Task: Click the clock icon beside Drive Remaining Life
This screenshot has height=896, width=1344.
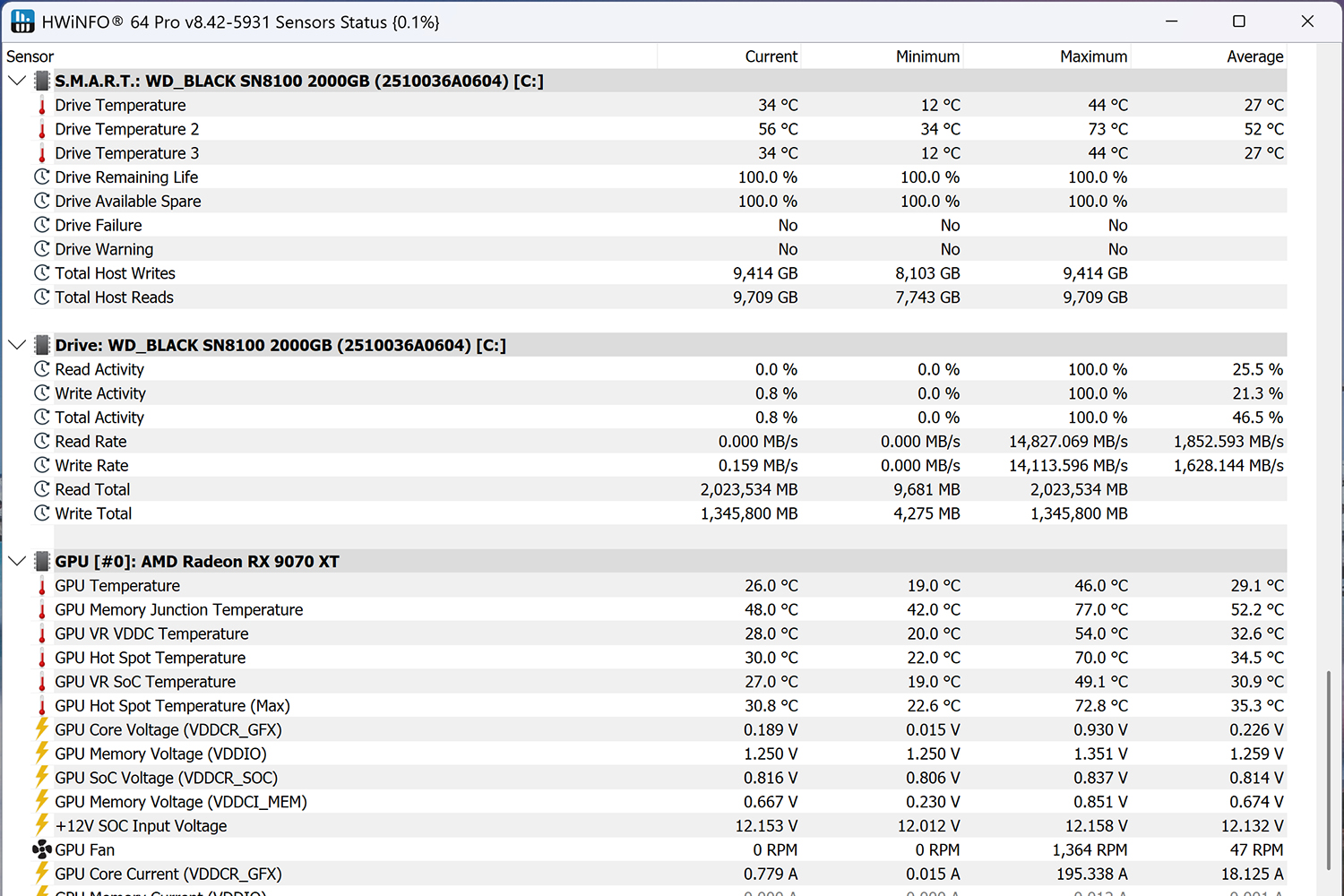Action: click(41, 177)
